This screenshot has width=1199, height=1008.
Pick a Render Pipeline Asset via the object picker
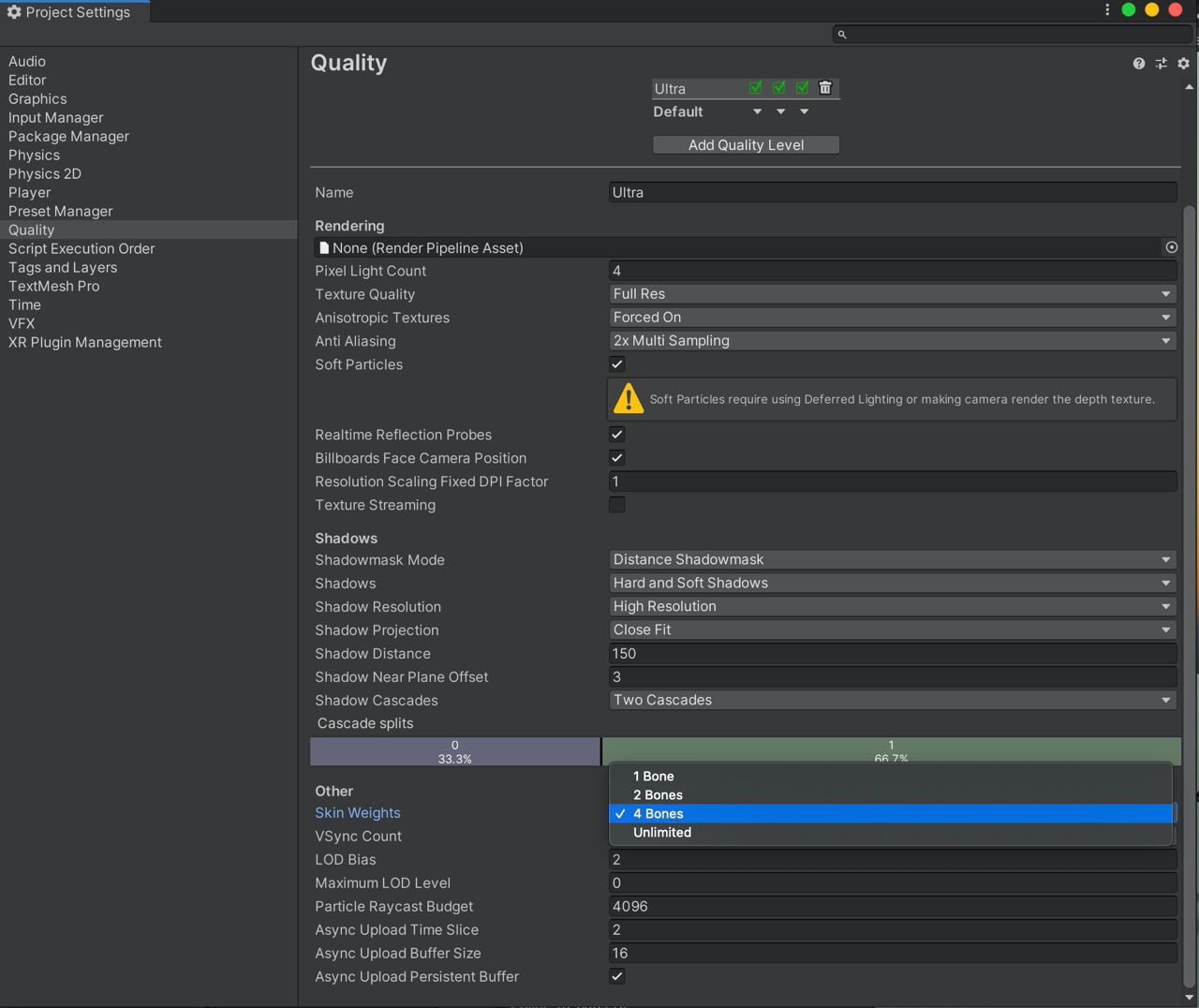pyautogui.click(x=1171, y=247)
